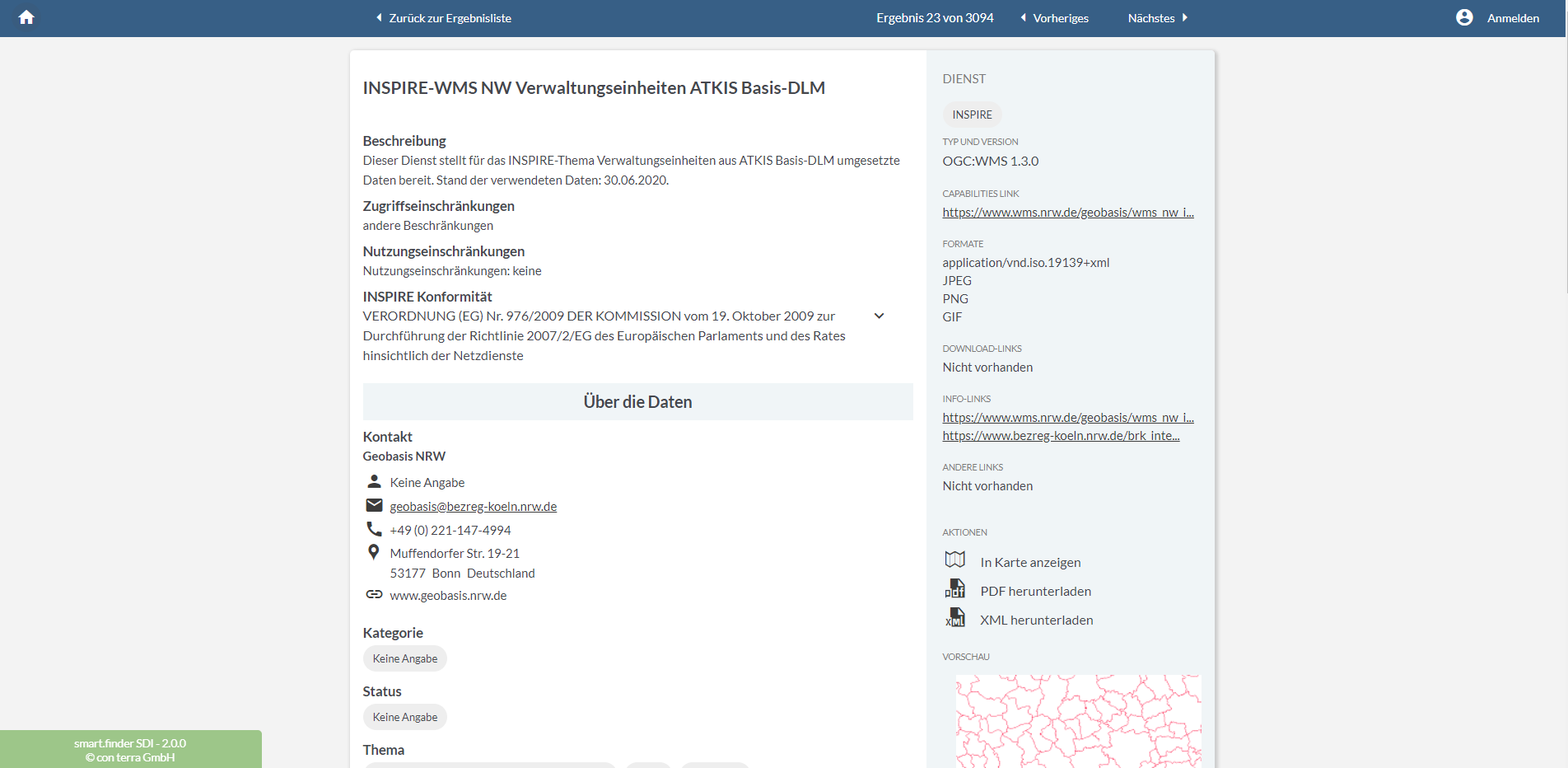Click the phone icon in Kontakt
Image resolution: width=1568 pixels, height=768 pixels.
374,529
